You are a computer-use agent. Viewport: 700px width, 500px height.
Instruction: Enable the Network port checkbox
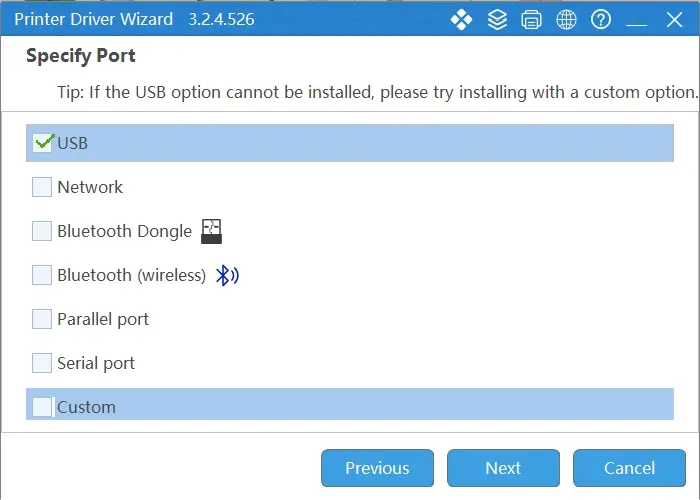[x=42, y=187]
